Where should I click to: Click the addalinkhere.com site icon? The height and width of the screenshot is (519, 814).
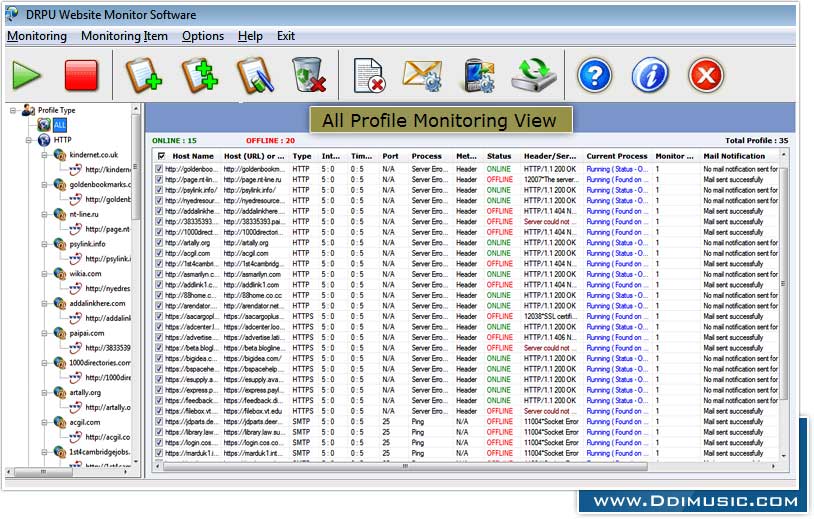pos(60,303)
